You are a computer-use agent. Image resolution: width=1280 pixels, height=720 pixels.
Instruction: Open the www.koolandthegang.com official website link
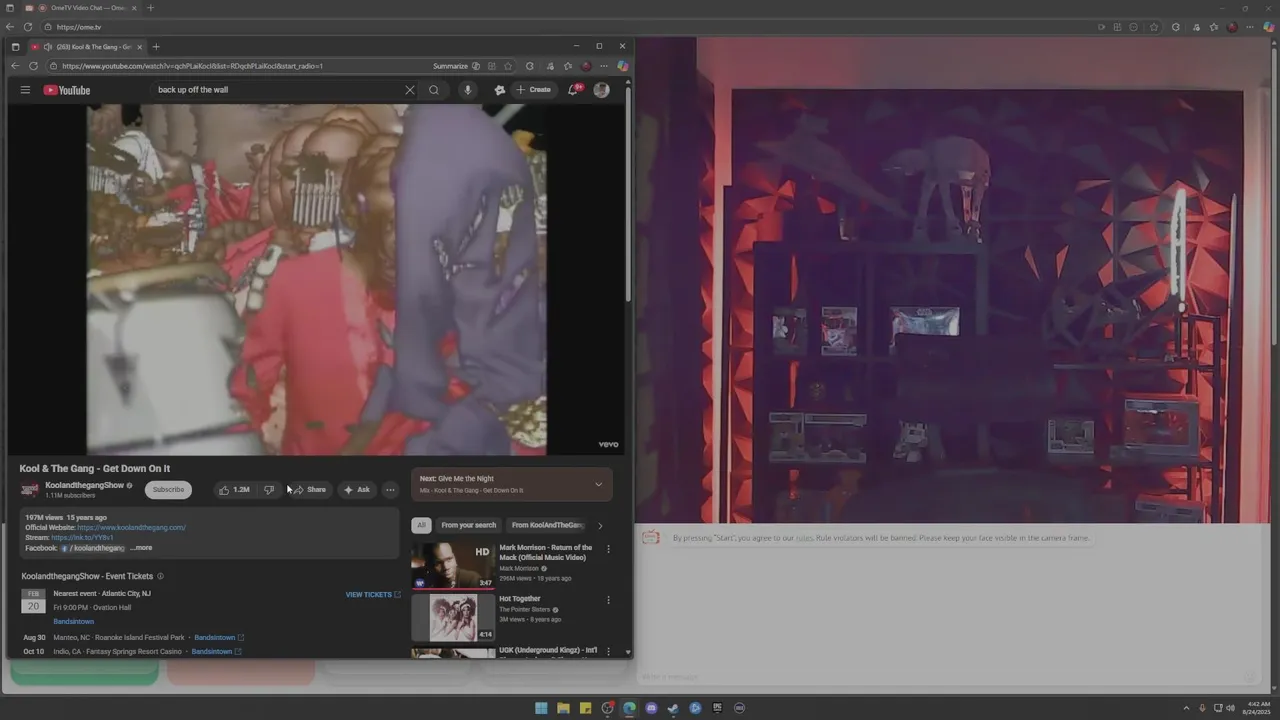point(131,527)
